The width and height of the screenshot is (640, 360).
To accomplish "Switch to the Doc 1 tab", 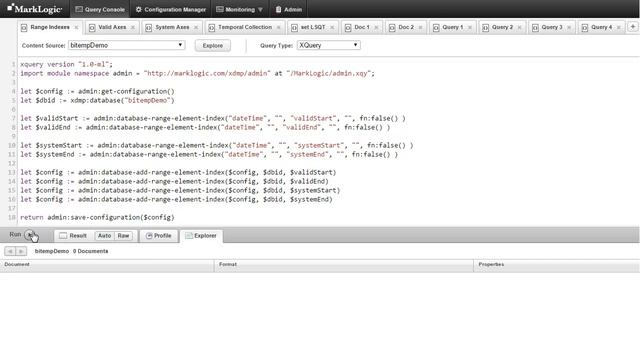I will 362,27.
